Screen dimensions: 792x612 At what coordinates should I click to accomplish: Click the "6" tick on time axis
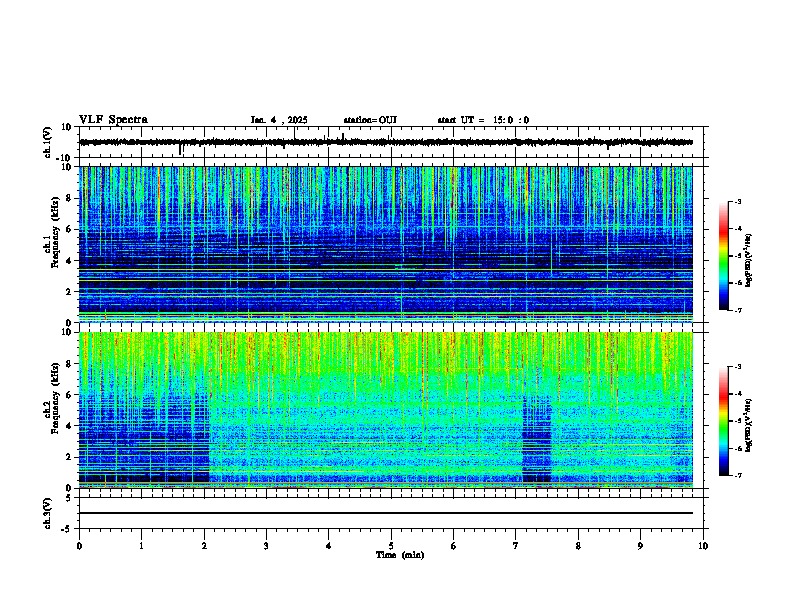454,546
